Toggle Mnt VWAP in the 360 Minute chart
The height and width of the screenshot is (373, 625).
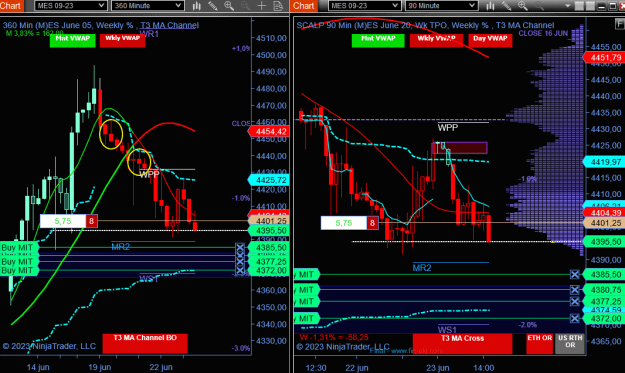pyautogui.click(x=73, y=40)
